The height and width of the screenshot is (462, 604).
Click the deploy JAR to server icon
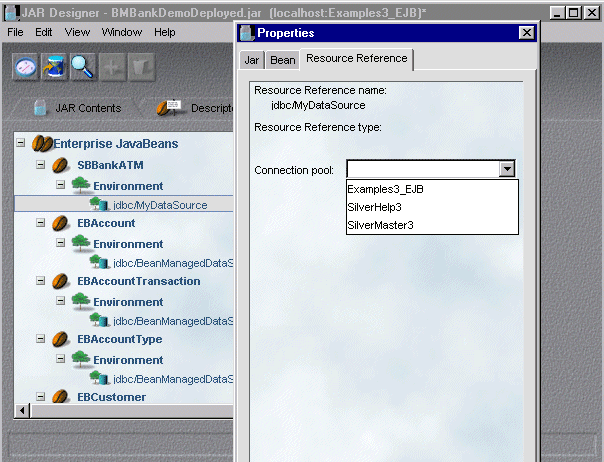tap(54, 67)
